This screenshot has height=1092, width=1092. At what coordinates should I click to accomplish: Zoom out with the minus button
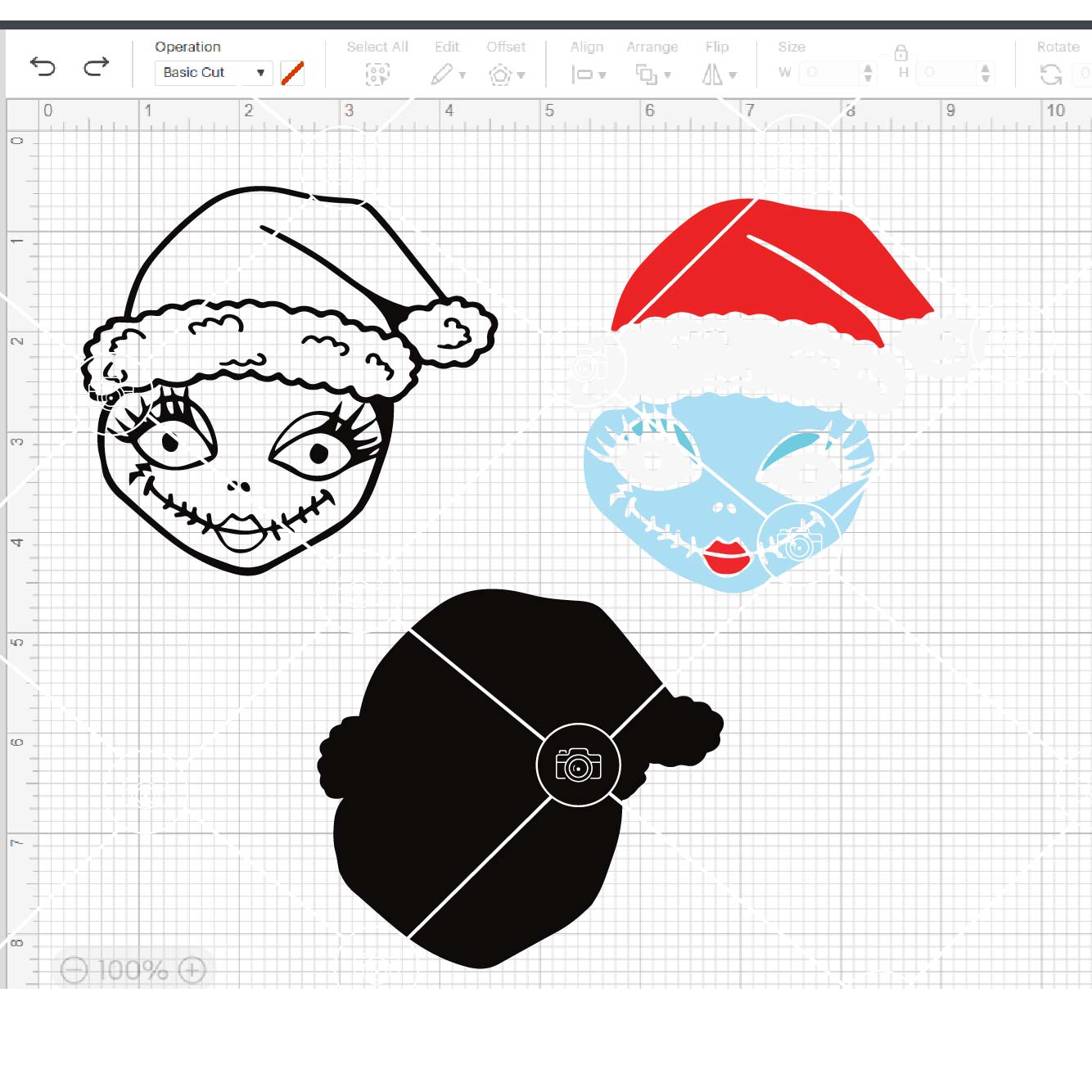click(x=74, y=971)
